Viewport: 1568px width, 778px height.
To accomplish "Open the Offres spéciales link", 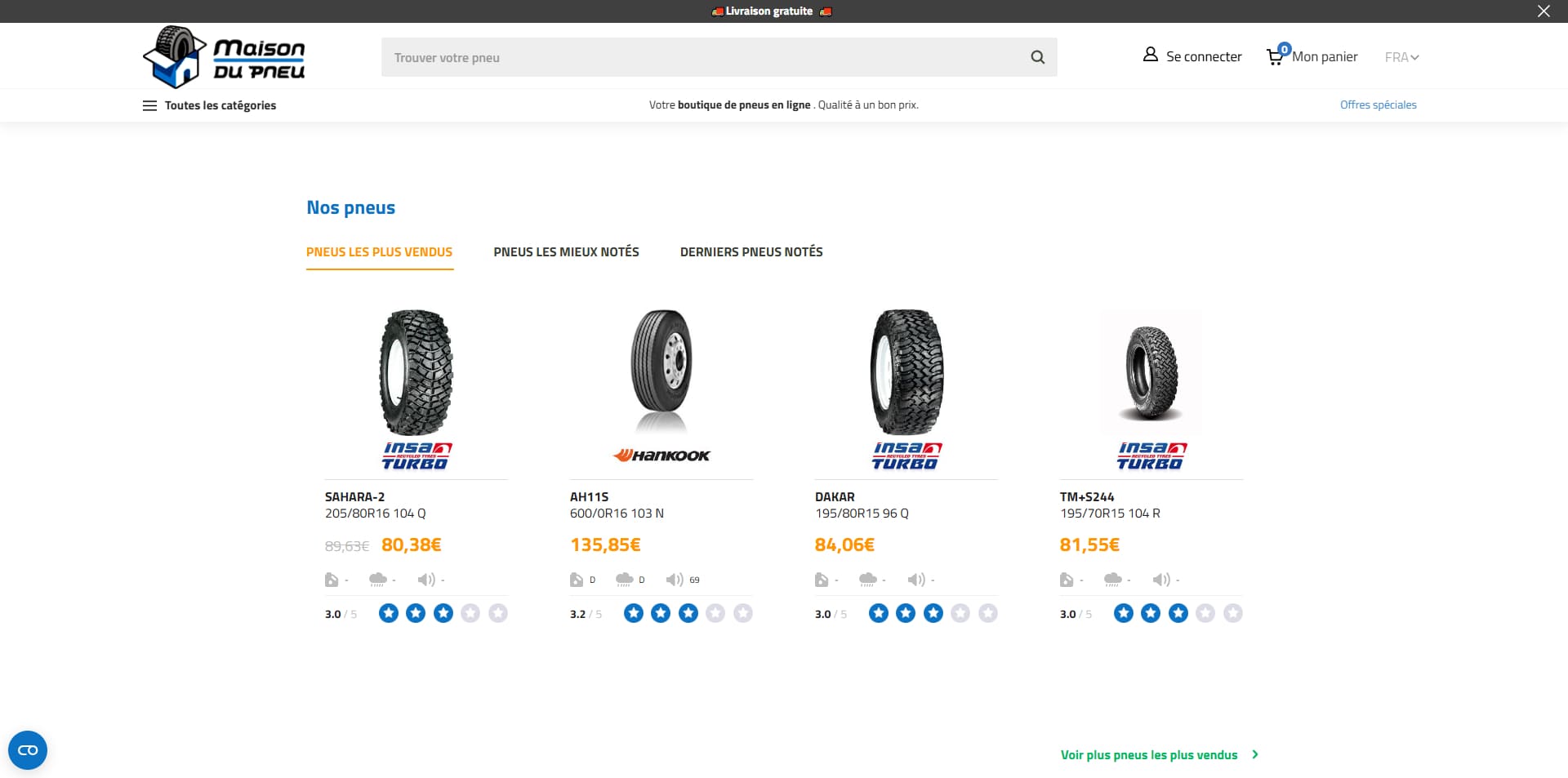I will pyautogui.click(x=1378, y=104).
